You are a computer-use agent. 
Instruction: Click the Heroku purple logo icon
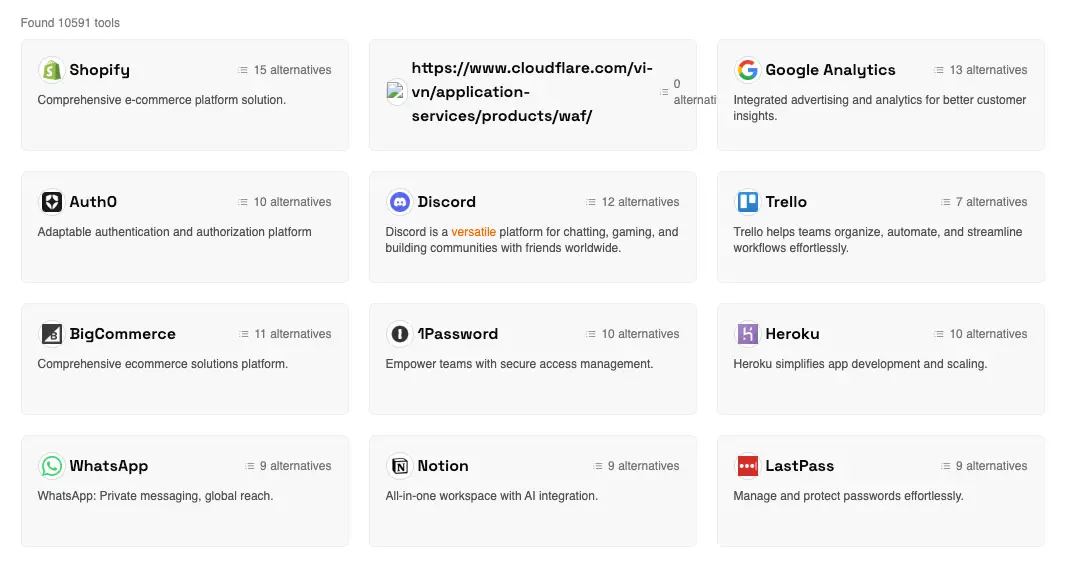(747, 334)
